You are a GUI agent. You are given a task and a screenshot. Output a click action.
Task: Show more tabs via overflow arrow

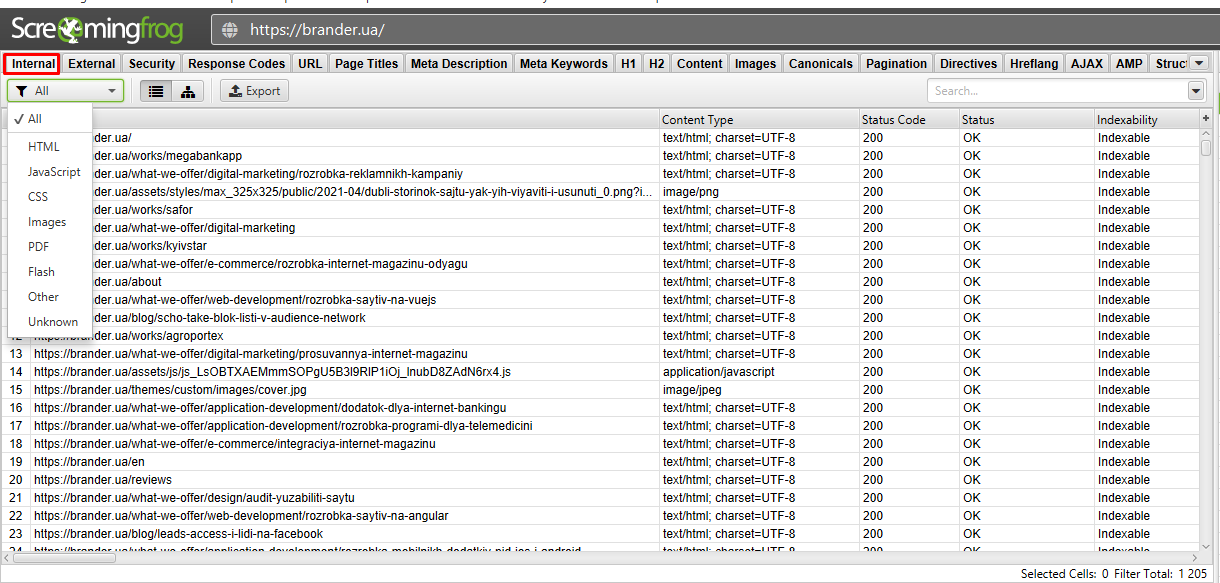tap(1199, 63)
